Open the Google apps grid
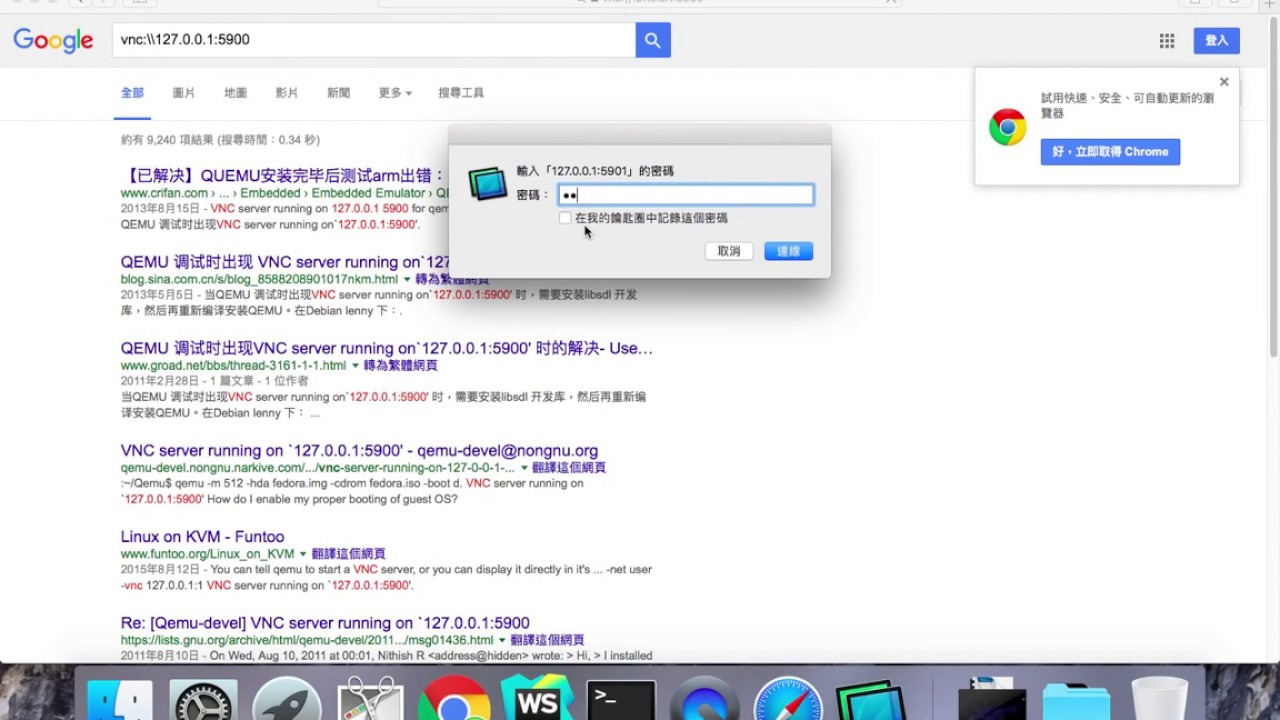 1167,41
